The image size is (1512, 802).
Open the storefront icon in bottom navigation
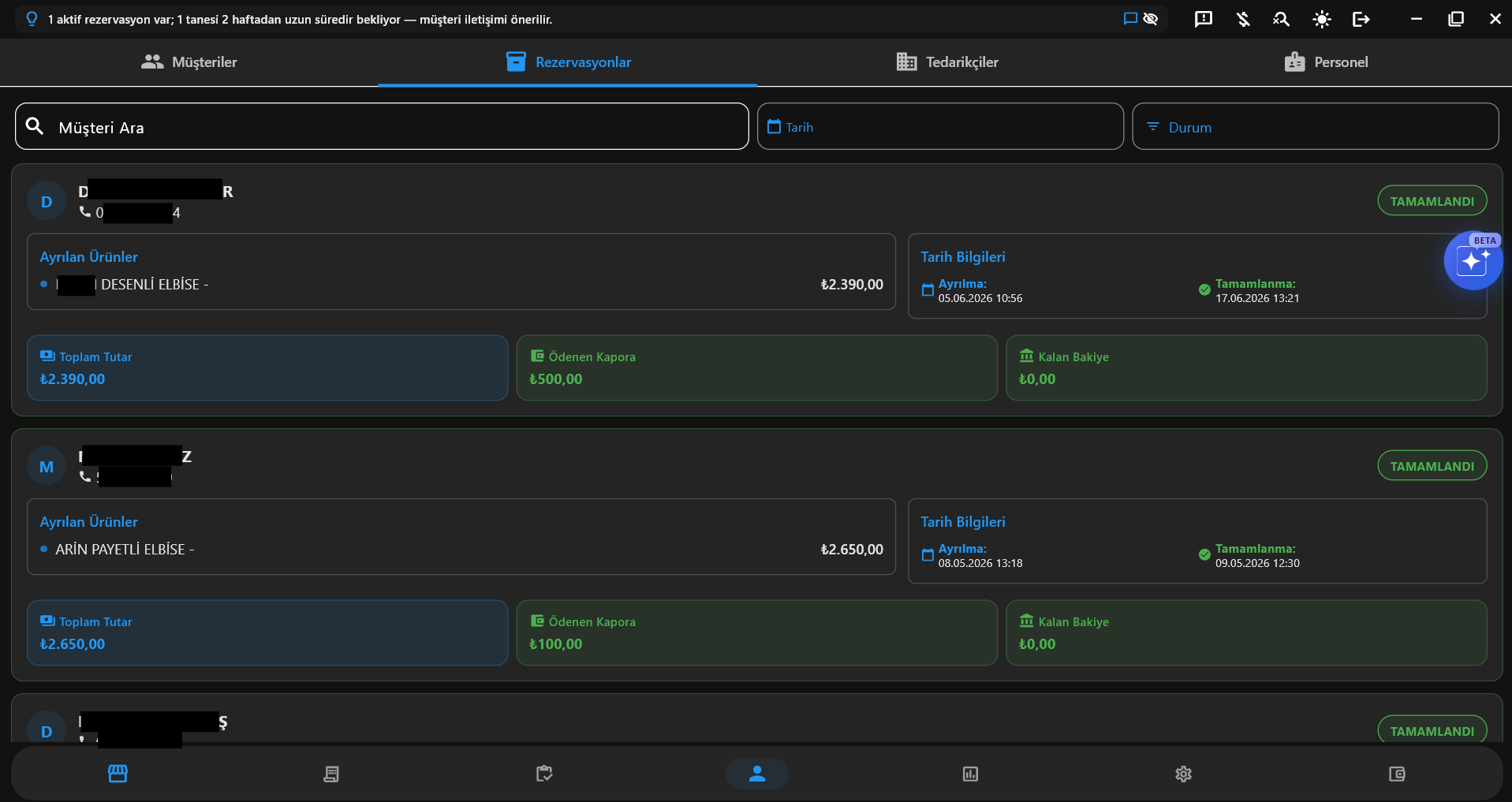[118, 774]
